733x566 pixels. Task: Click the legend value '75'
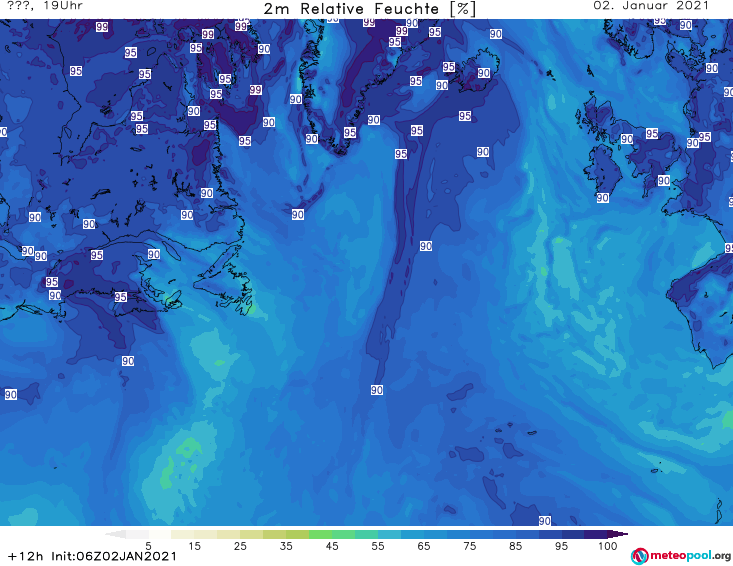pos(470,546)
